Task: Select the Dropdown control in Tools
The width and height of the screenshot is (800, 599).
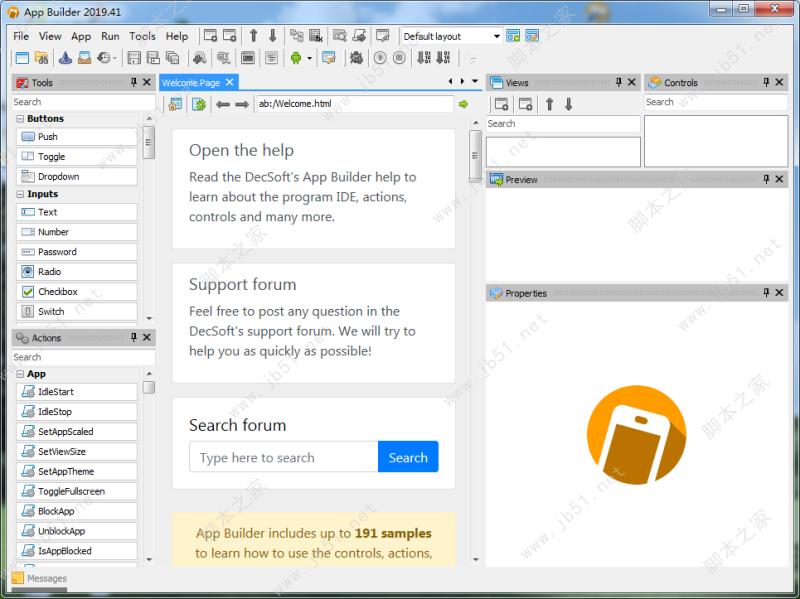Action: coord(77,177)
